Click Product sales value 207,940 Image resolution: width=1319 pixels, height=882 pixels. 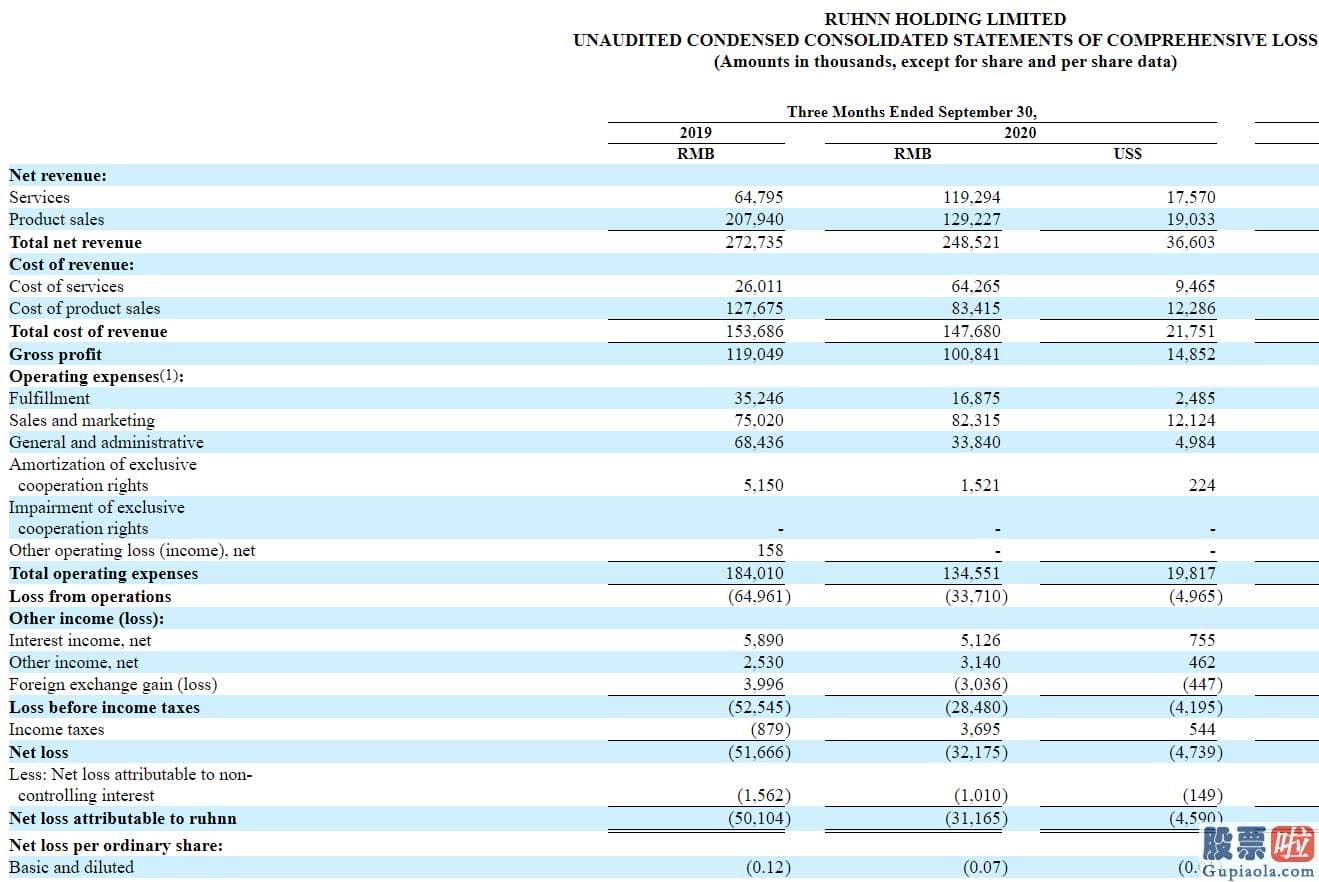click(755, 220)
